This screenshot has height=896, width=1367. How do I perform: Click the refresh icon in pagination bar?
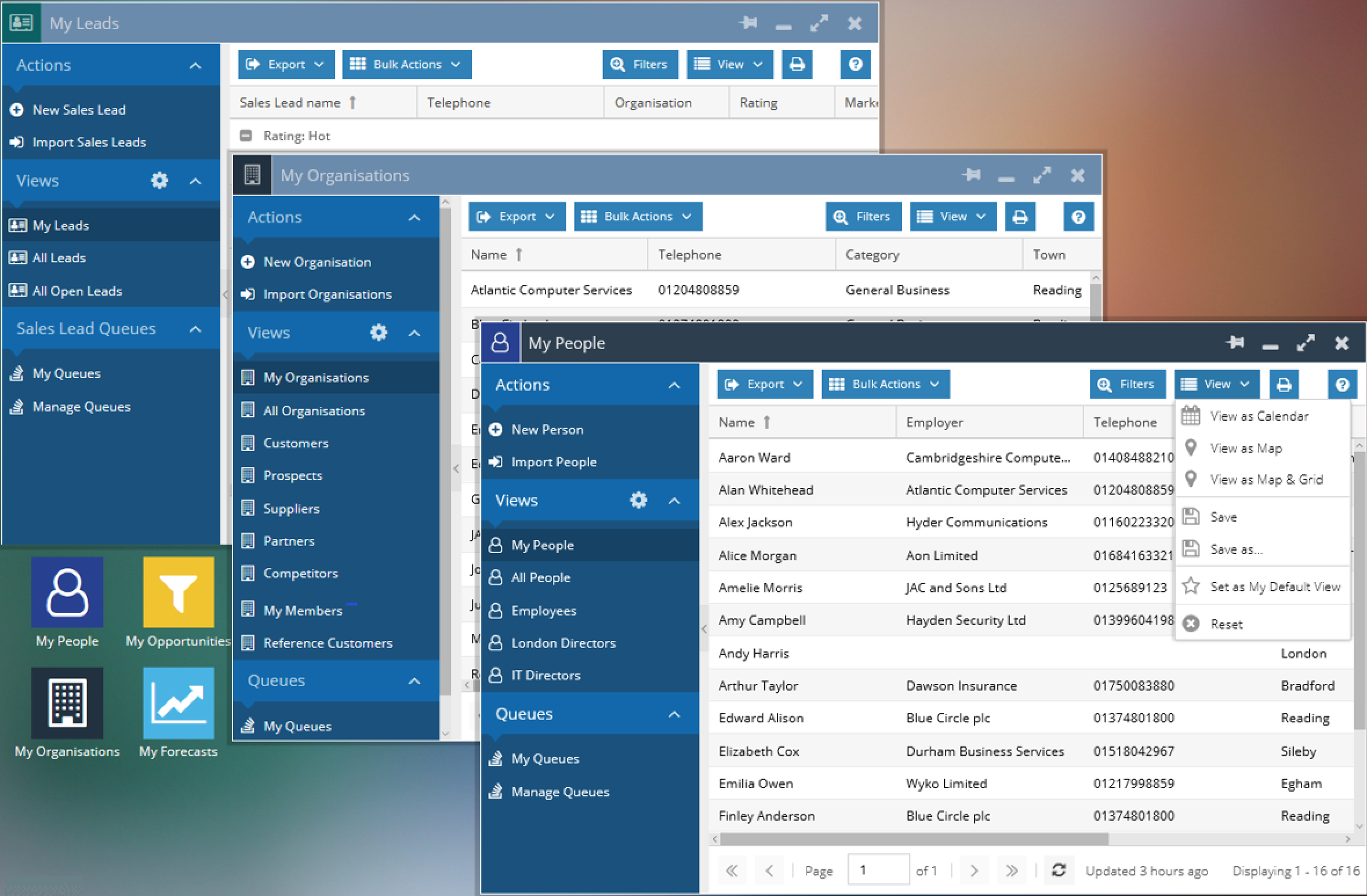[x=1059, y=870]
